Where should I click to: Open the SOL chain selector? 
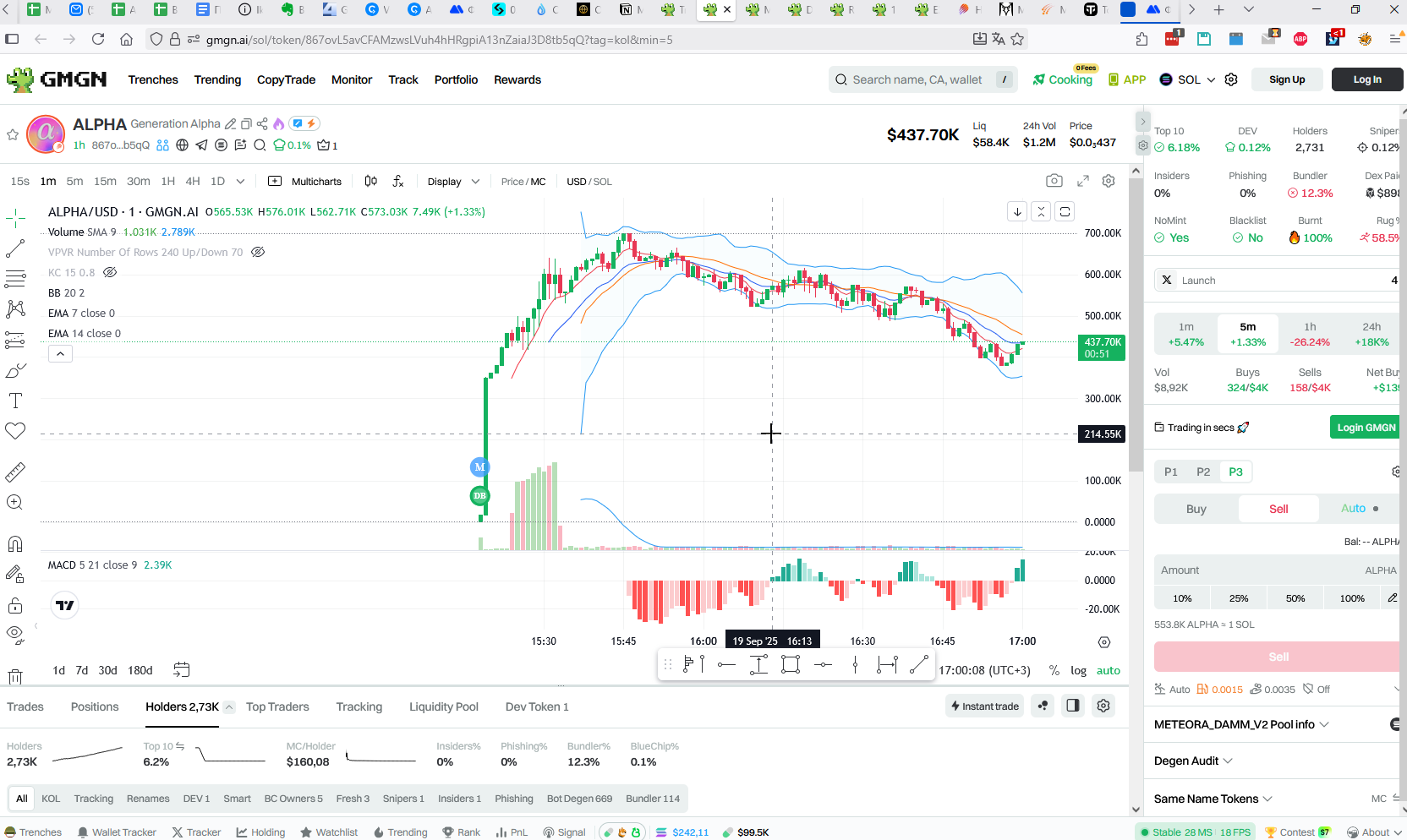[1187, 79]
